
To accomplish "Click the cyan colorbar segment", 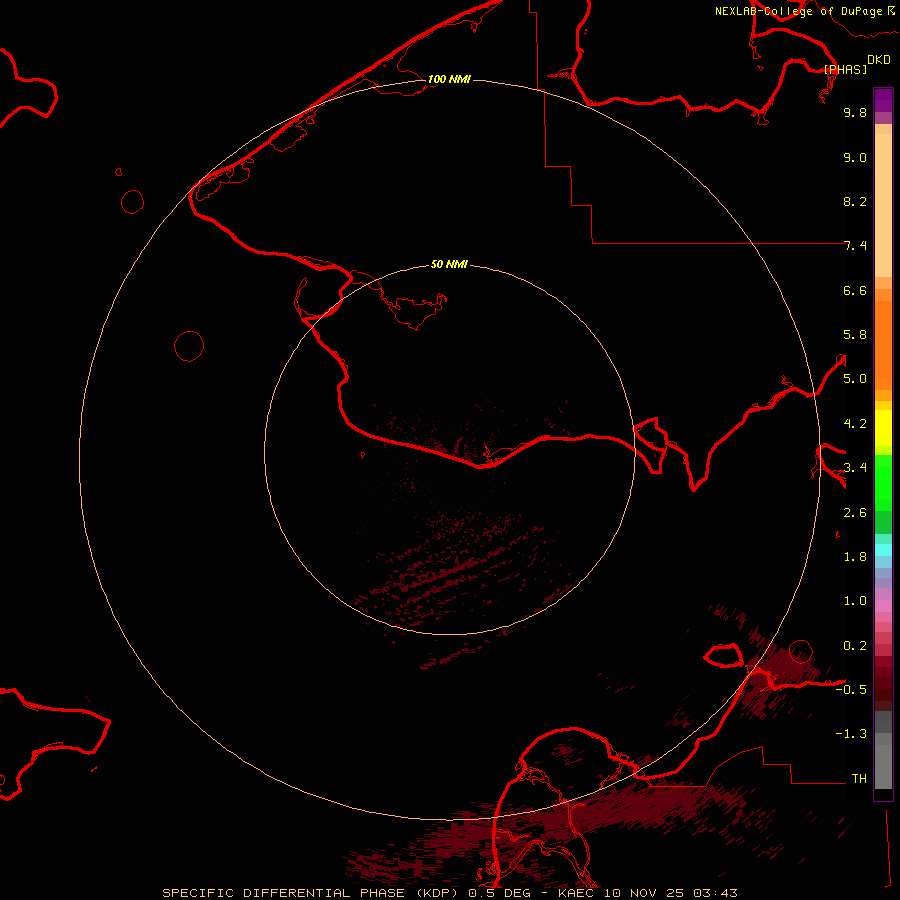I will [x=883, y=550].
